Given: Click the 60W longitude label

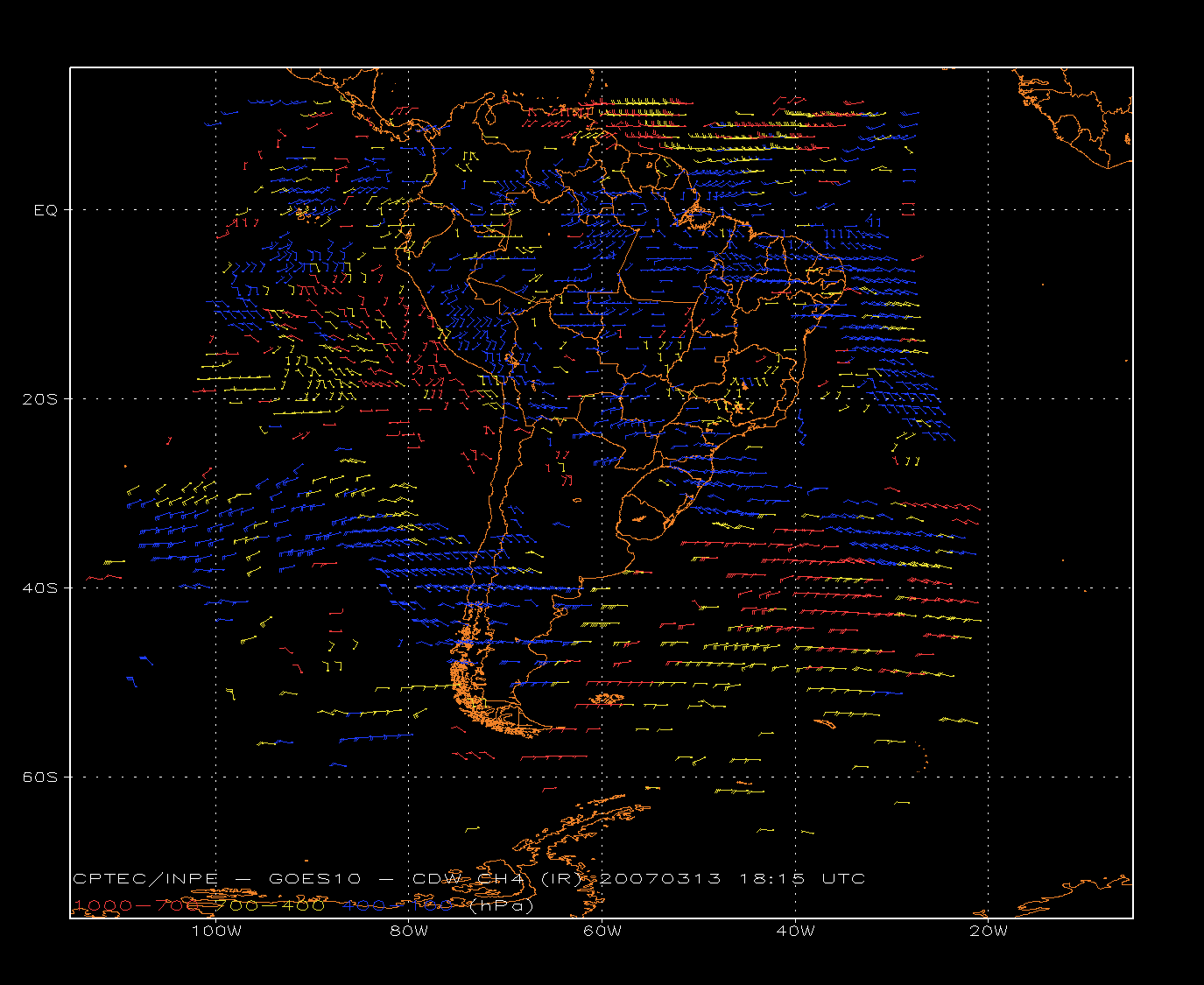Looking at the screenshot, I should click(602, 931).
